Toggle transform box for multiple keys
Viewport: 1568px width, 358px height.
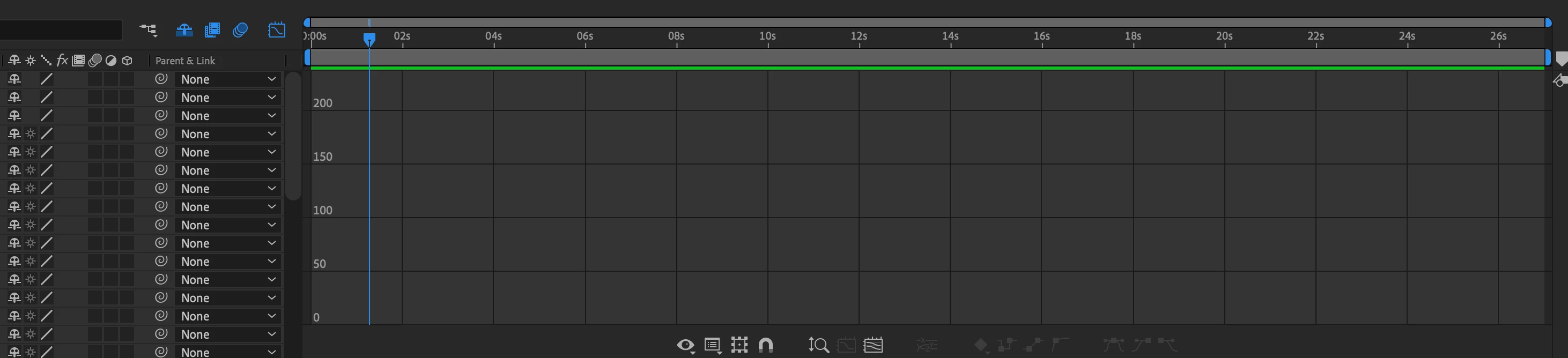(739, 345)
